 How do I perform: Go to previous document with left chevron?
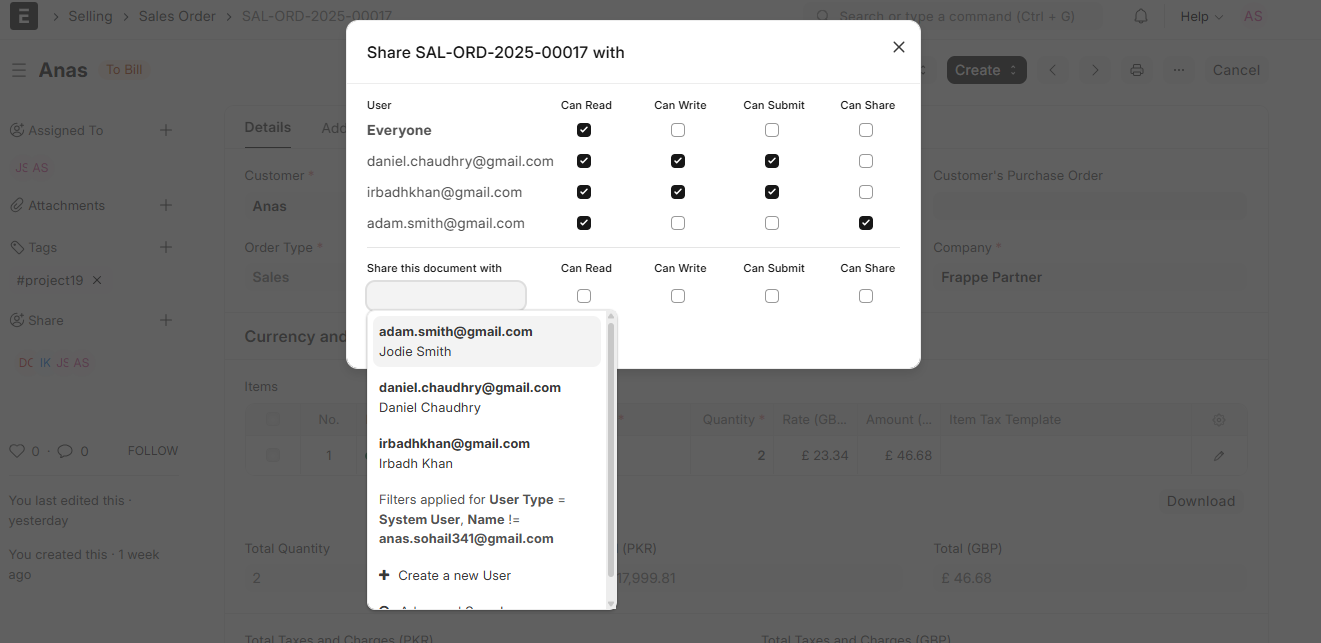pos(1053,70)
